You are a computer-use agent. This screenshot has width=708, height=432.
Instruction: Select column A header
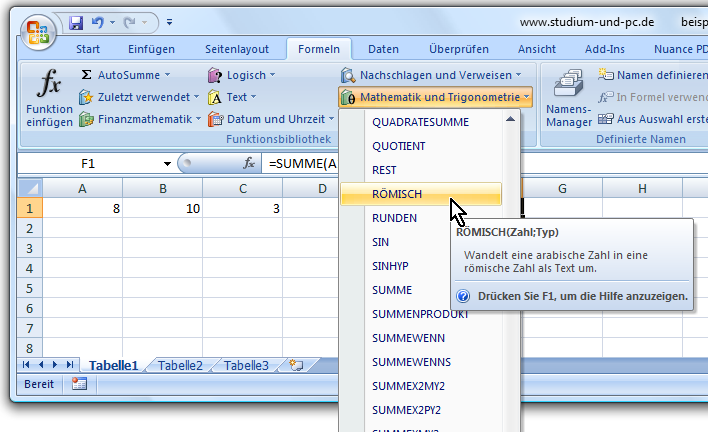(x=82, y=188)
